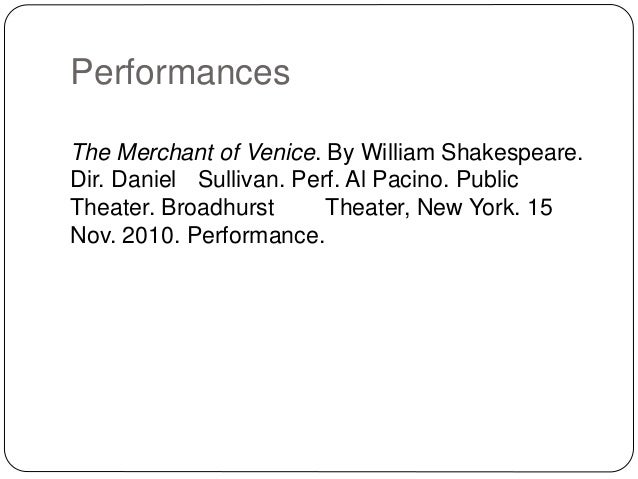Click the word By before William
This screenshot has height=479, width=638.
coord(341,154)
